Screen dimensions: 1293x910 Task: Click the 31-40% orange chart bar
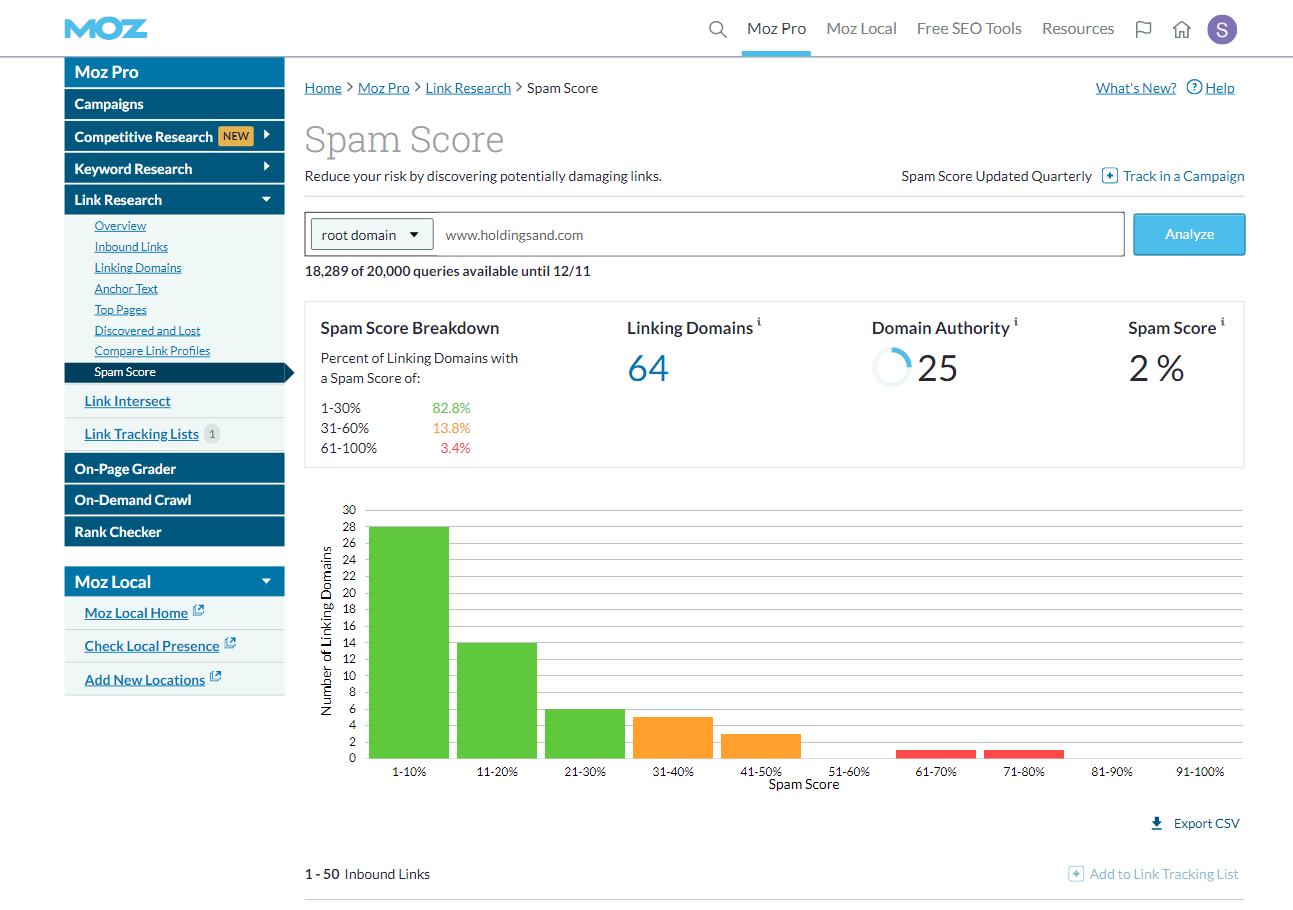click(673, 737)
